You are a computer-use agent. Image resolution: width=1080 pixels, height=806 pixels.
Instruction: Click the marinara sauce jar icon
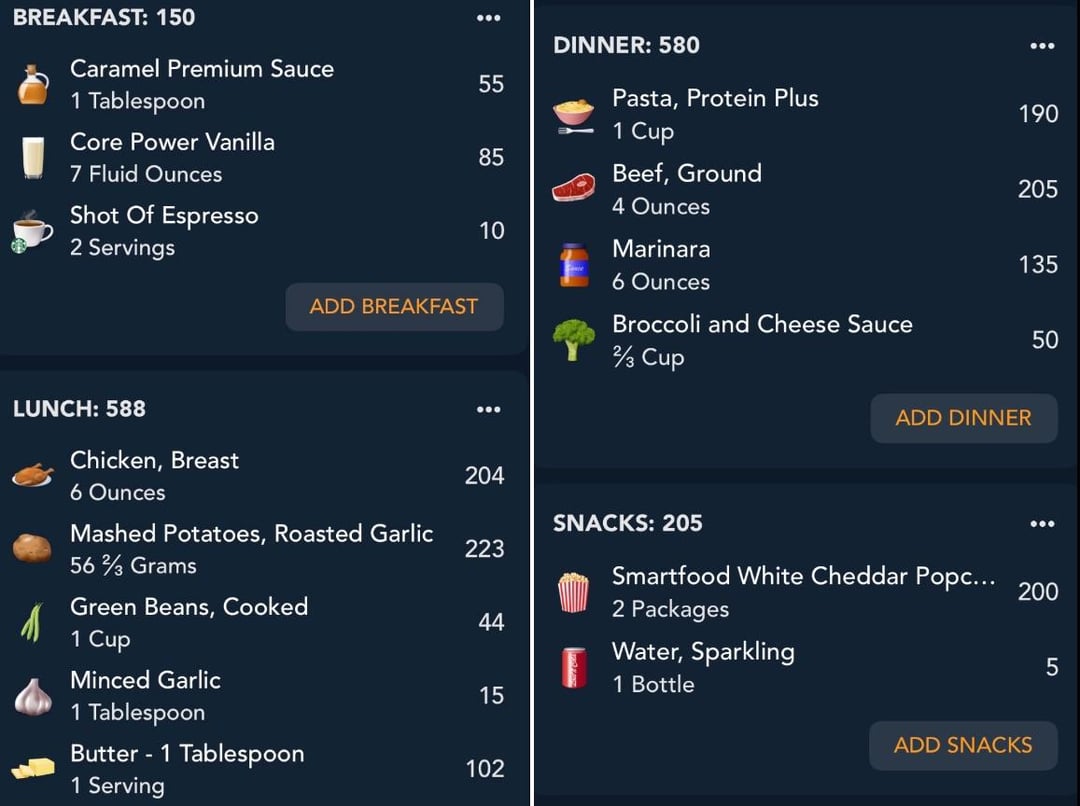tap(574, 265)
